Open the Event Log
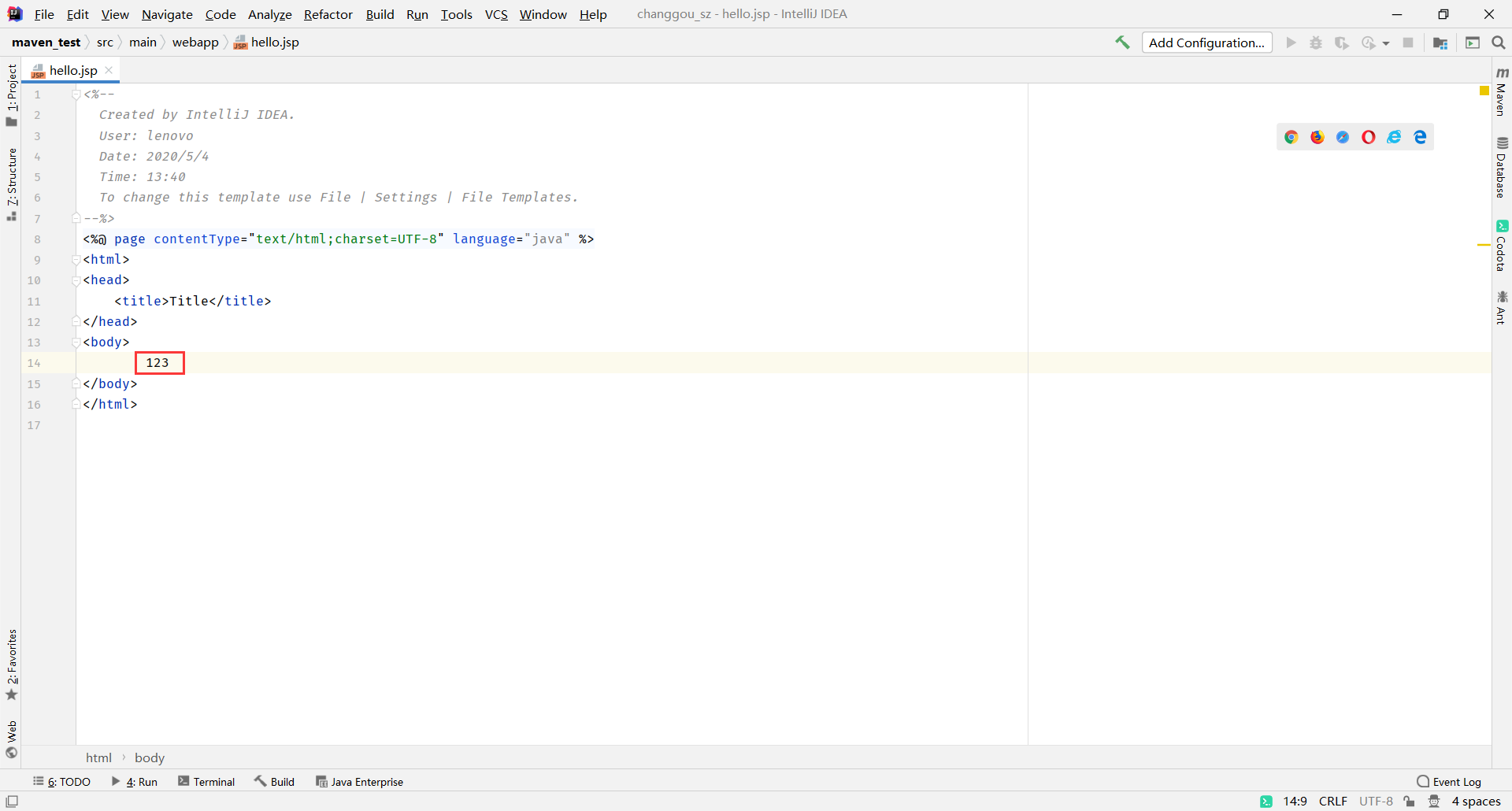The height and width of the screenshot is (811, 1512). pos(1449,782)
